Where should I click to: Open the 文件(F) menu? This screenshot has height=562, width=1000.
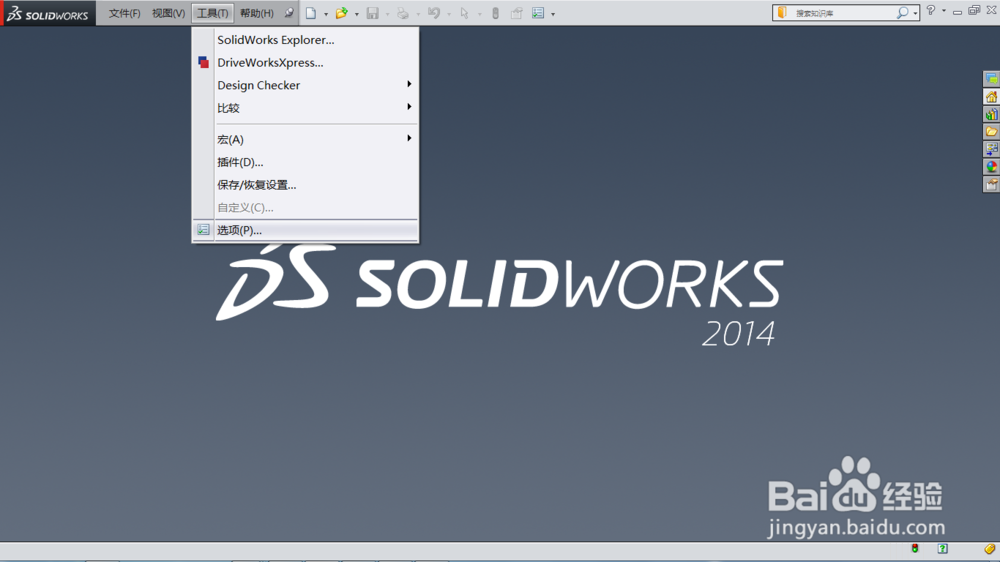(124, 13)
